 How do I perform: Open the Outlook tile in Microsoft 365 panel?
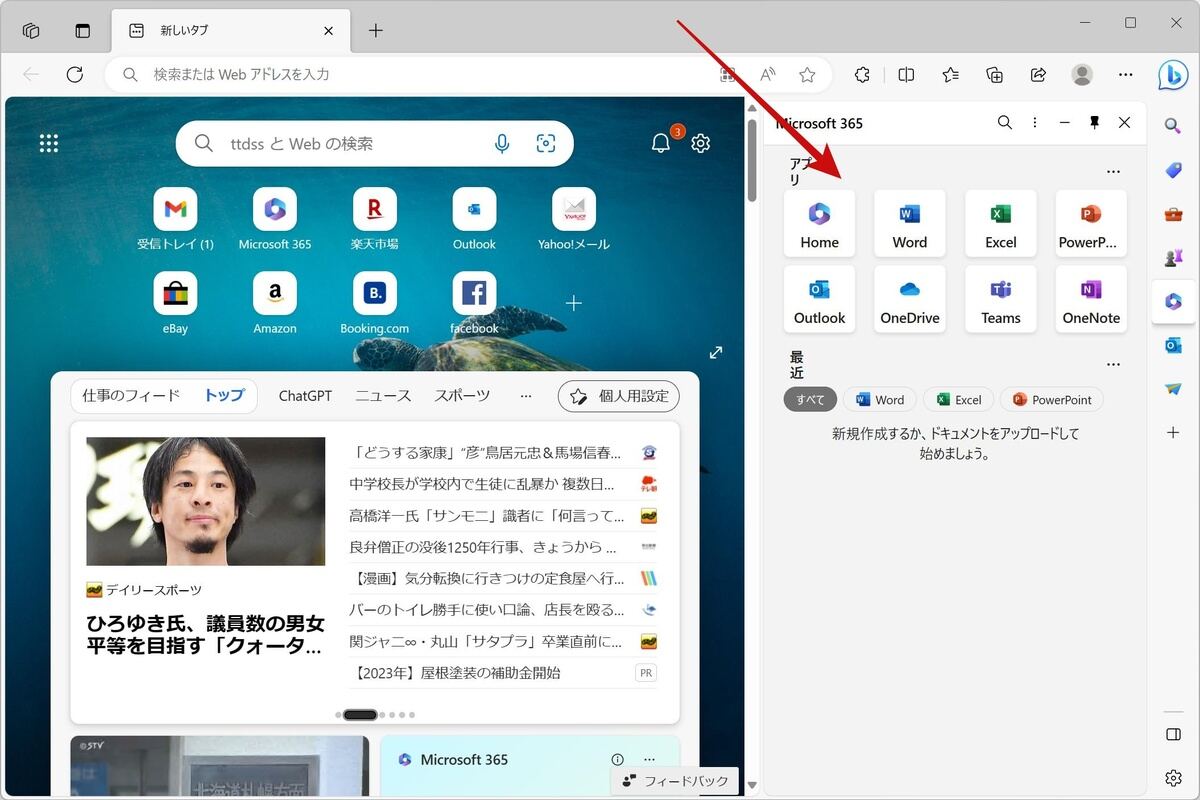(x=819, y=299)
